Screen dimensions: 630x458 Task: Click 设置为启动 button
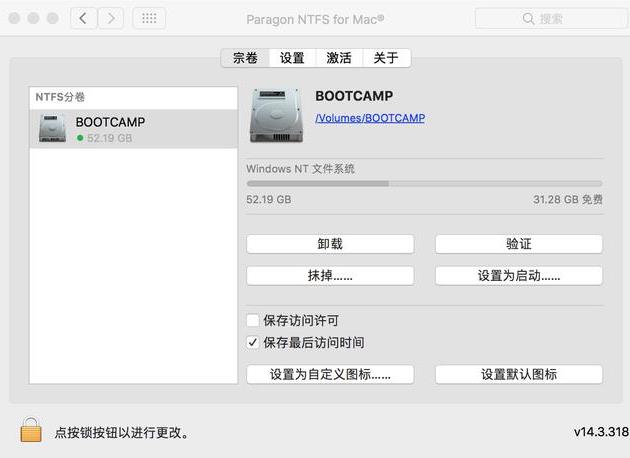(518, 275)
